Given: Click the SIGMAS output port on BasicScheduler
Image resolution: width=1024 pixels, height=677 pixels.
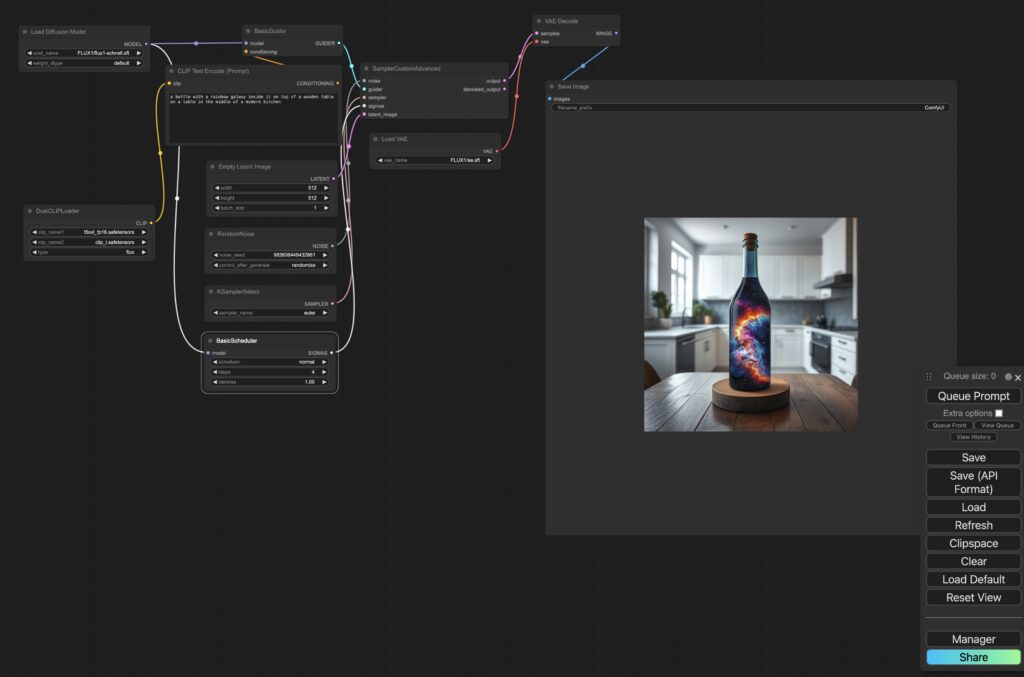Looking at the screenshot, I should click(333, 353).
